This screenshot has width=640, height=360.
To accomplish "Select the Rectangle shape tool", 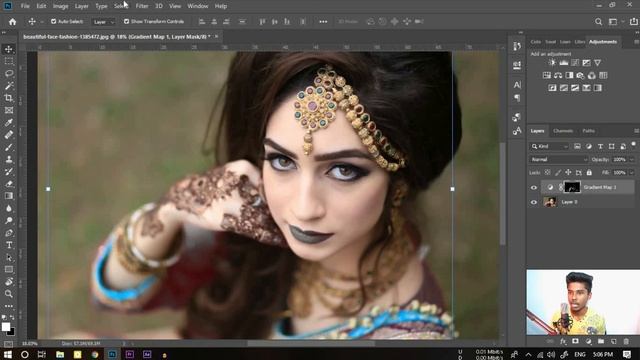I will pos(9,270).
